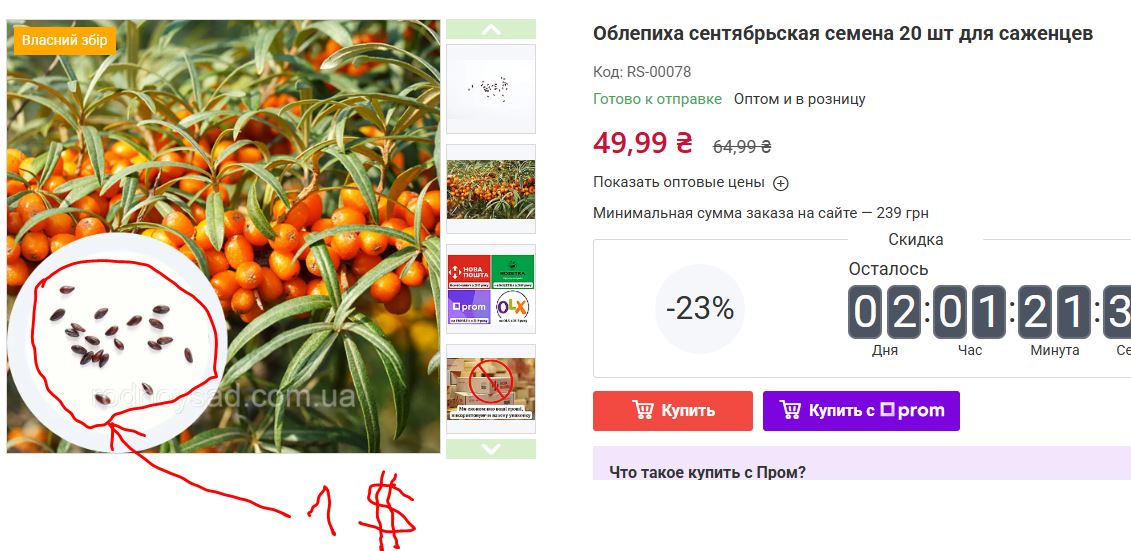Select the thumbnail with the red prohibition sign
Screen dimensions: 1131x551
click(x=490, y=389)
